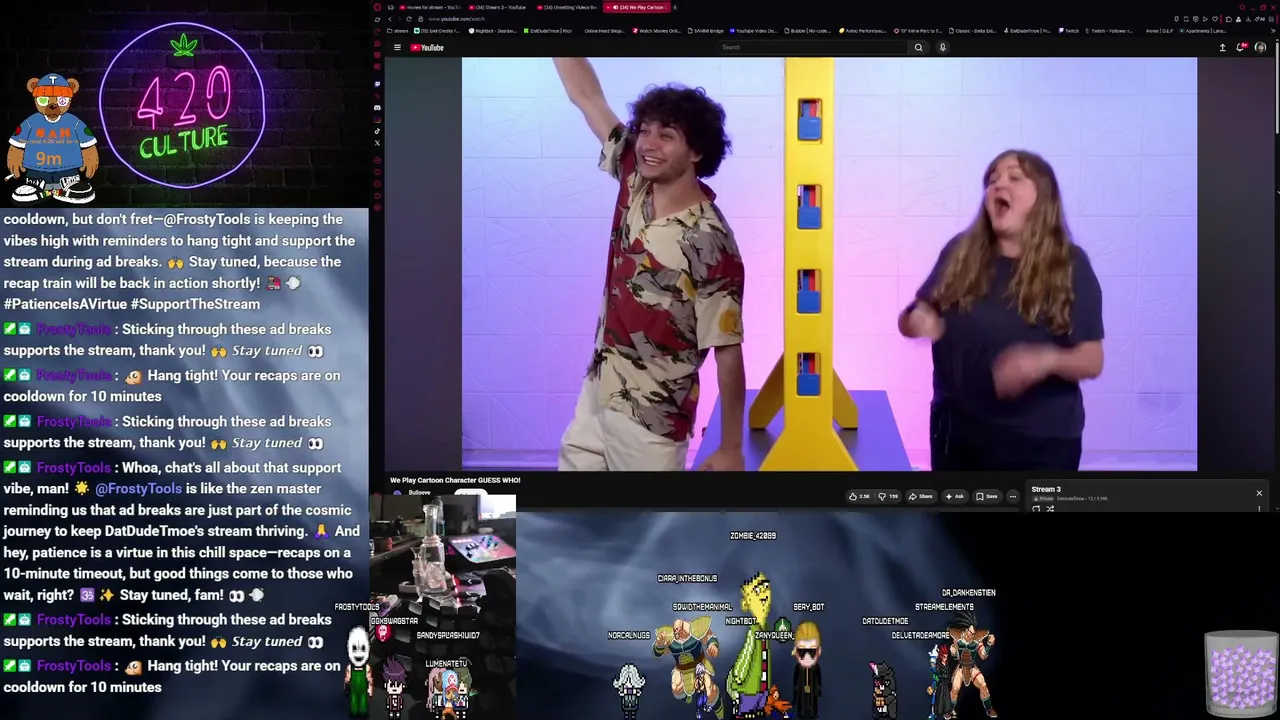This screenshot has width=1280, height=720.
Task: Go to YouTube home via the logo
Action: click(427, 47)
